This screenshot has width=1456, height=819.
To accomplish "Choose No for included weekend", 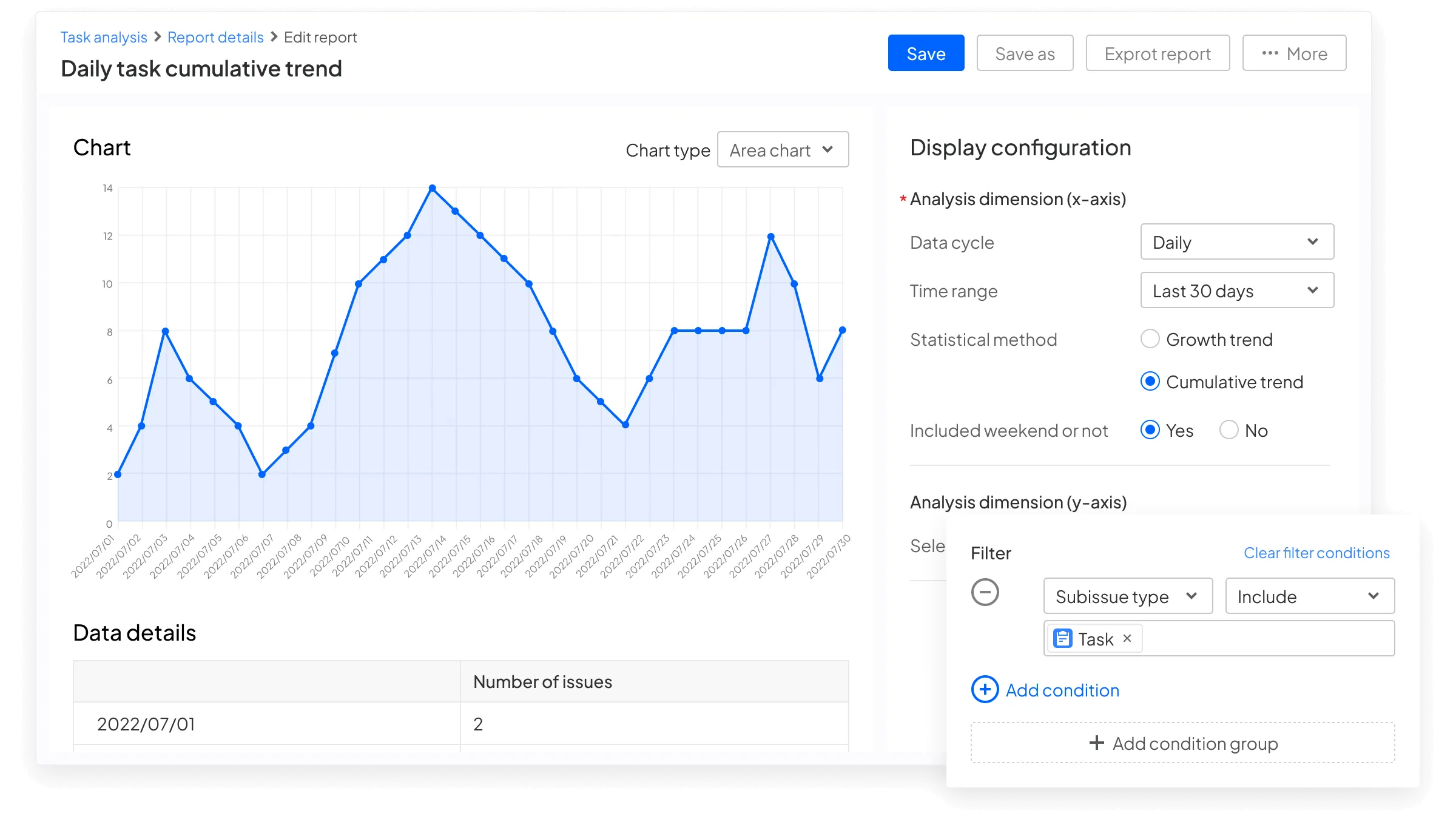I will [x=1229, y=430].
